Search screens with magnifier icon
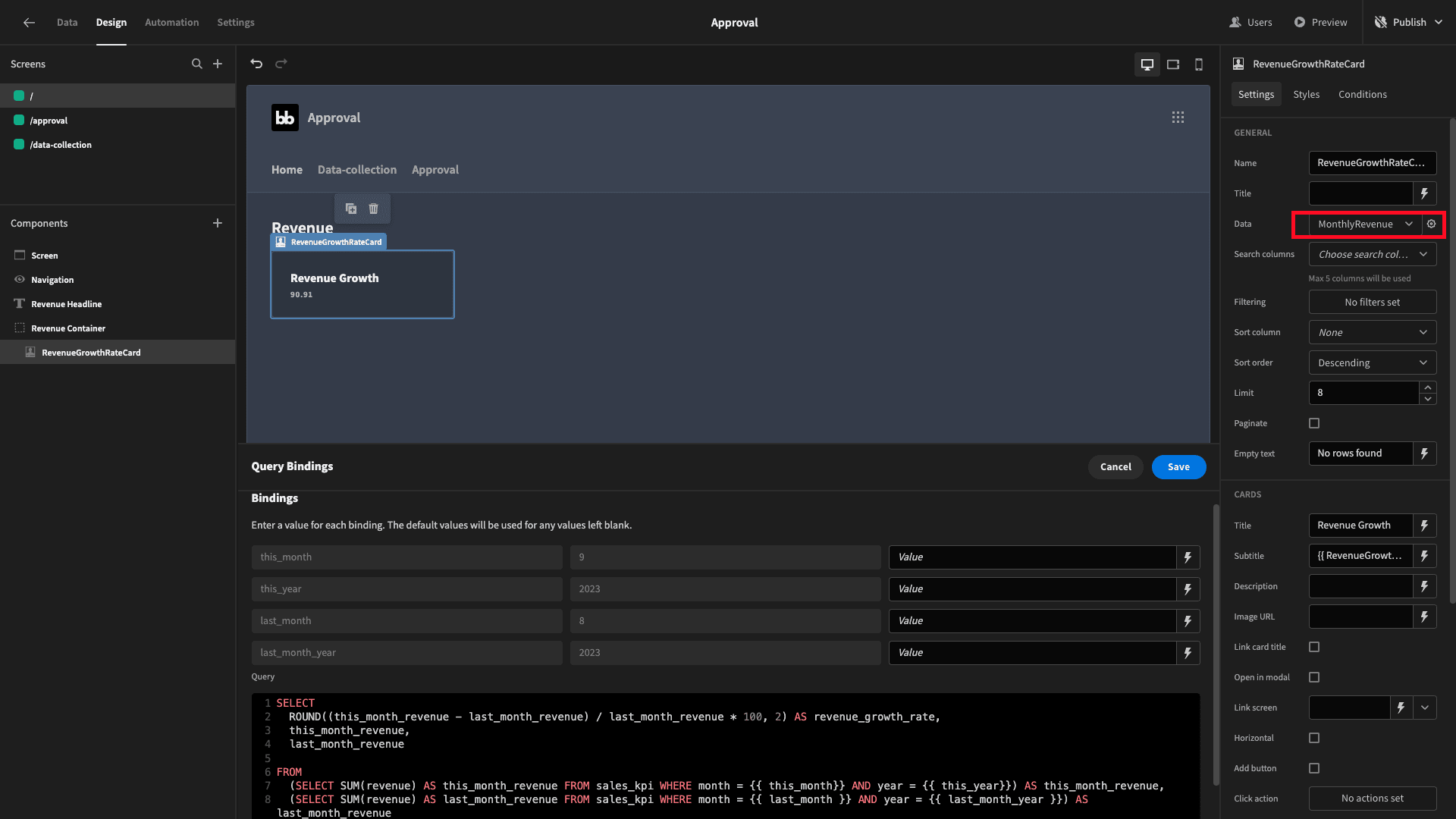The image size is (1456, 819). 197,64
